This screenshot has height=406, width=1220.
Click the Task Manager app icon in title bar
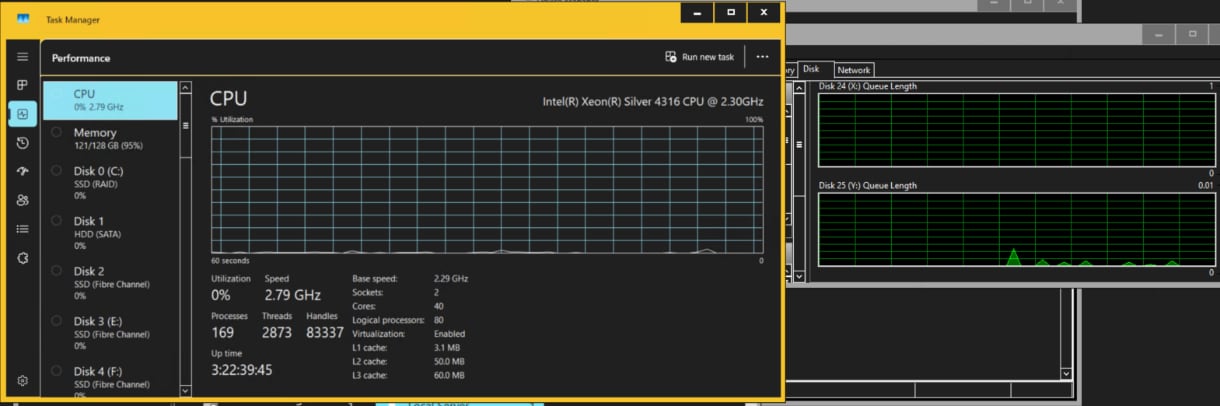[23, 19]
